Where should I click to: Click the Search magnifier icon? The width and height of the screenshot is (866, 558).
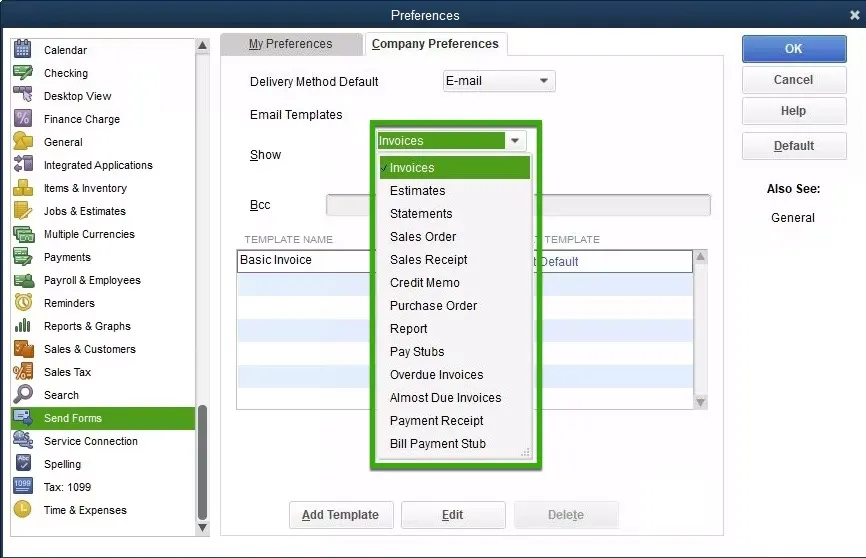tap(23, 394)
